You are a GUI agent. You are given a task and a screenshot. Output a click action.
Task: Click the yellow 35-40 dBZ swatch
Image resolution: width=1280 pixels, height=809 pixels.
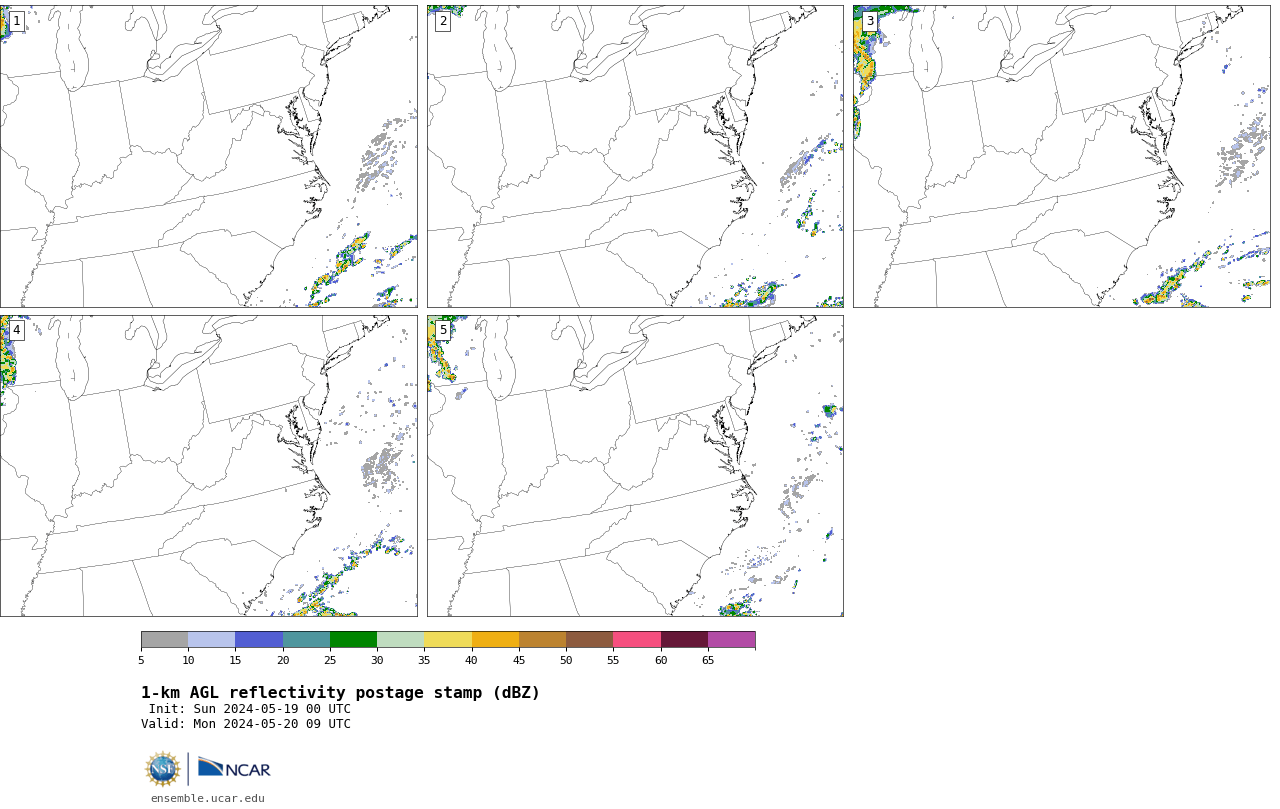pyautogui.click(x=448, y=640)
